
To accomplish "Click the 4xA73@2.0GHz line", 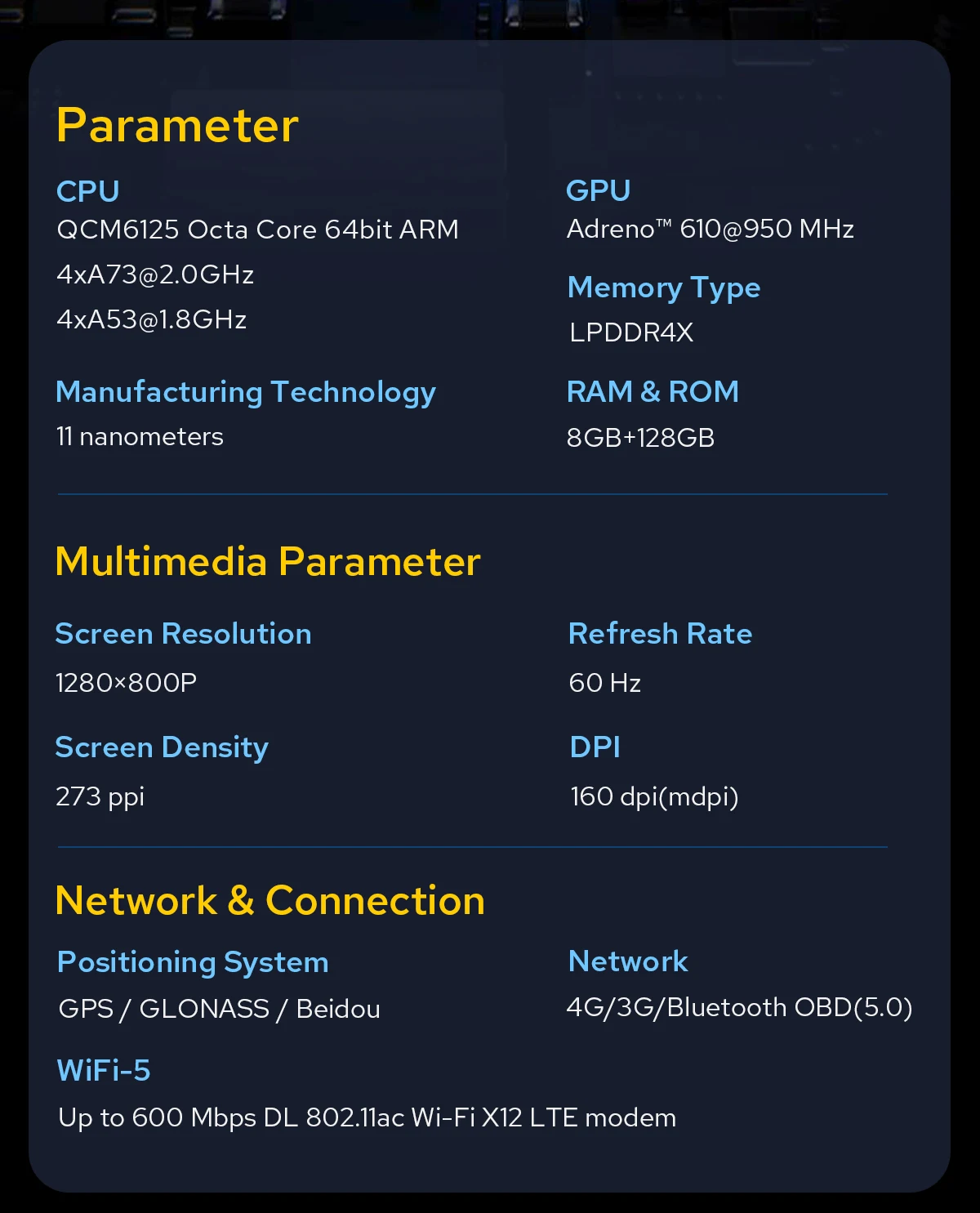I will (x=155, y=274).
